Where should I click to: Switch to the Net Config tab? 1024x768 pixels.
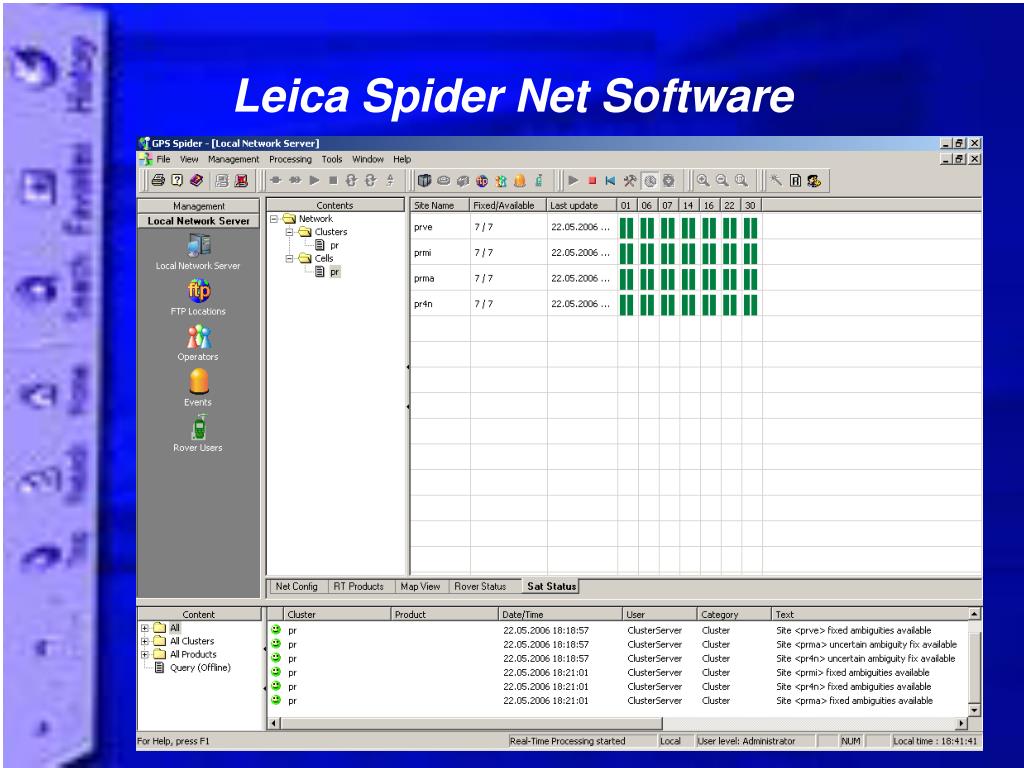(x=296, y=586)
